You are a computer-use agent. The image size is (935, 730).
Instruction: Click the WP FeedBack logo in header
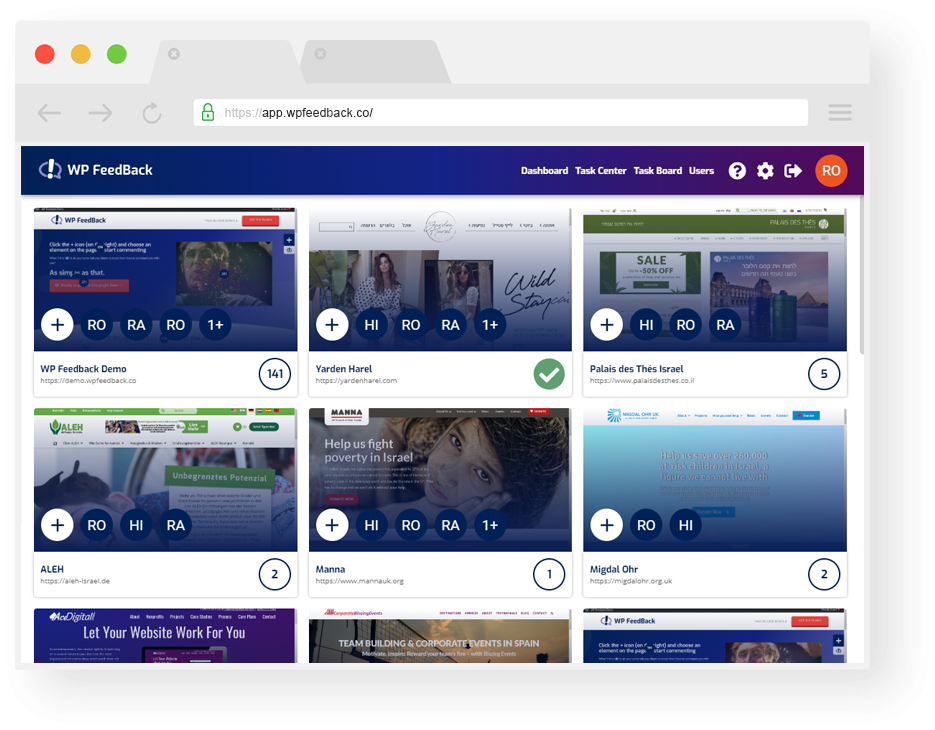click(x=95, y=170)
